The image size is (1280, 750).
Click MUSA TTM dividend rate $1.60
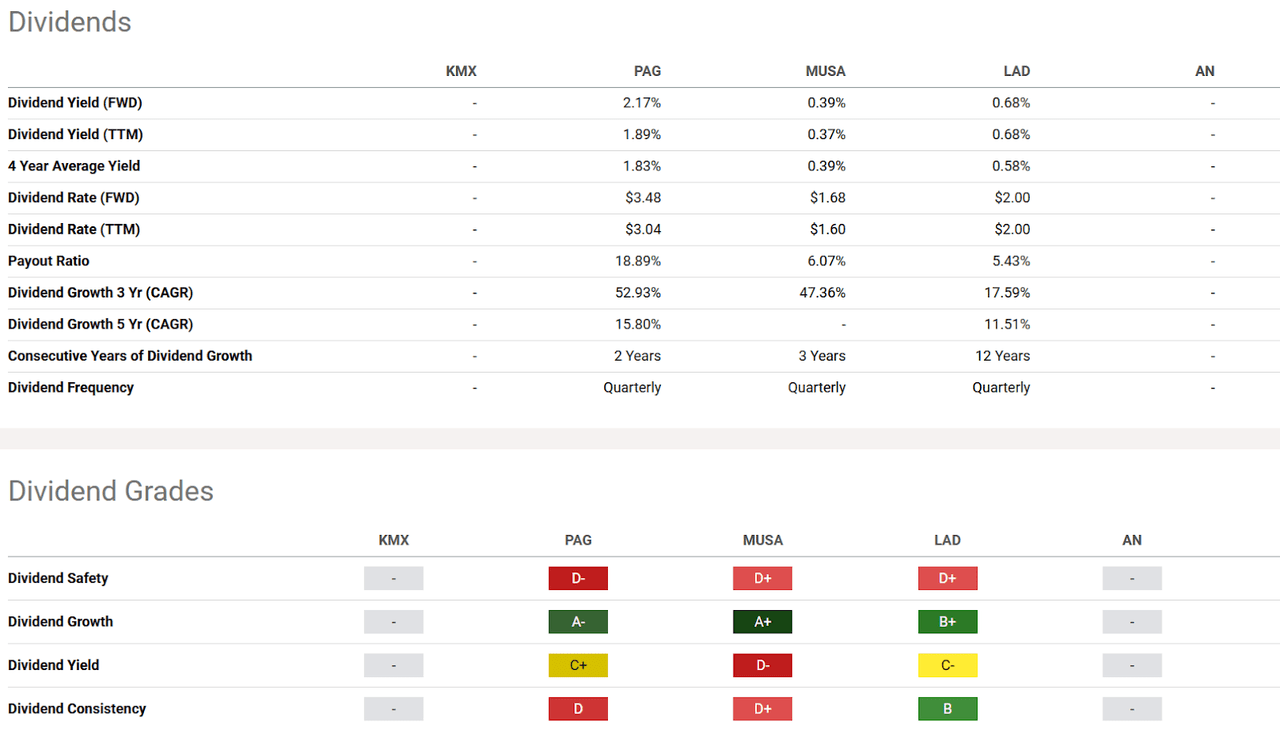coord(828,229)
